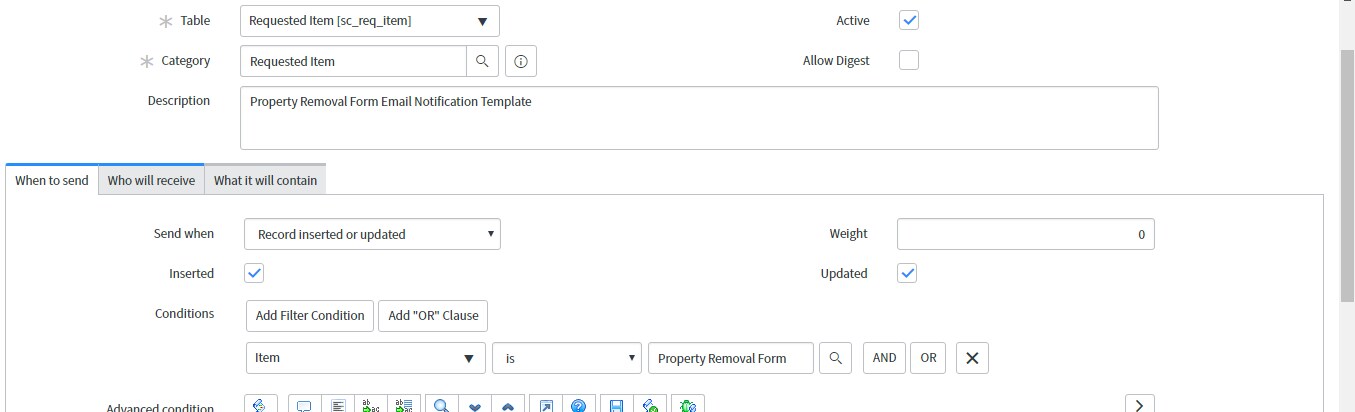Open the Table dropdown

click(370, 21)
